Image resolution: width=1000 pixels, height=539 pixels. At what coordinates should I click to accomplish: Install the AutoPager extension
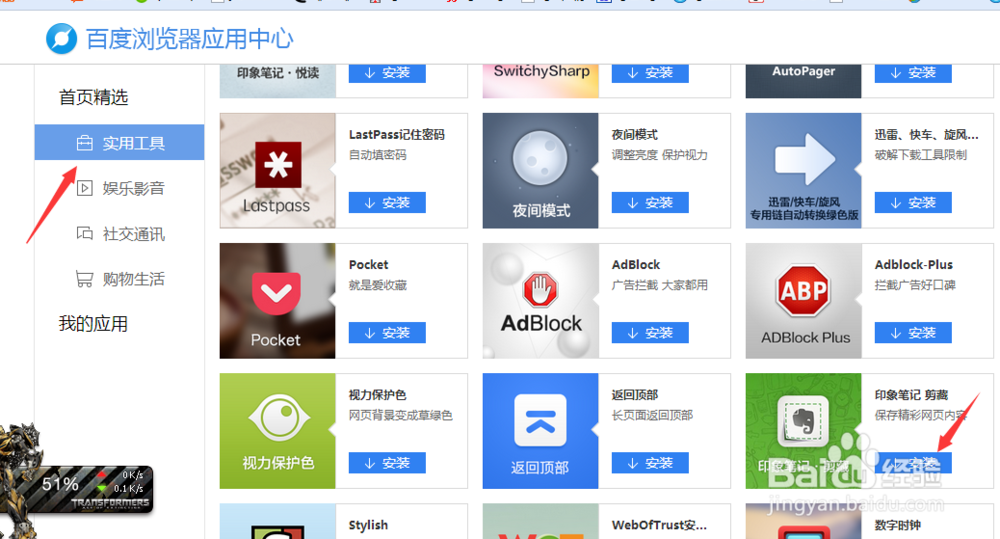click(x=913, y=73)
